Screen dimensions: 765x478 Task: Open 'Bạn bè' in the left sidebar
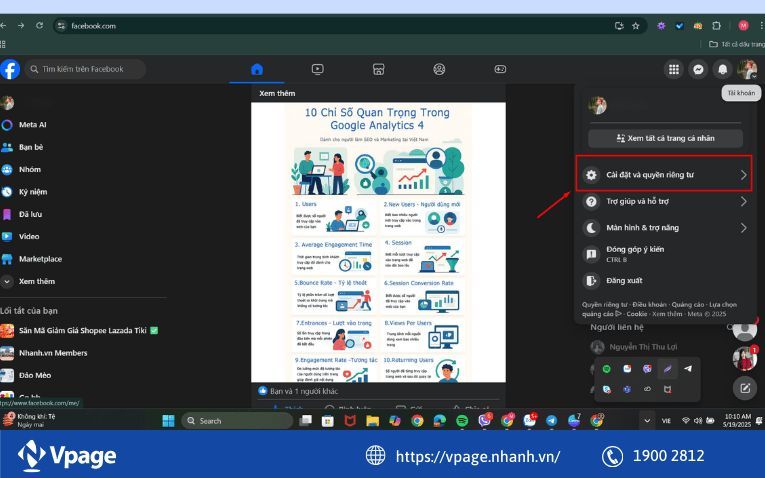[x=31, y=147]
